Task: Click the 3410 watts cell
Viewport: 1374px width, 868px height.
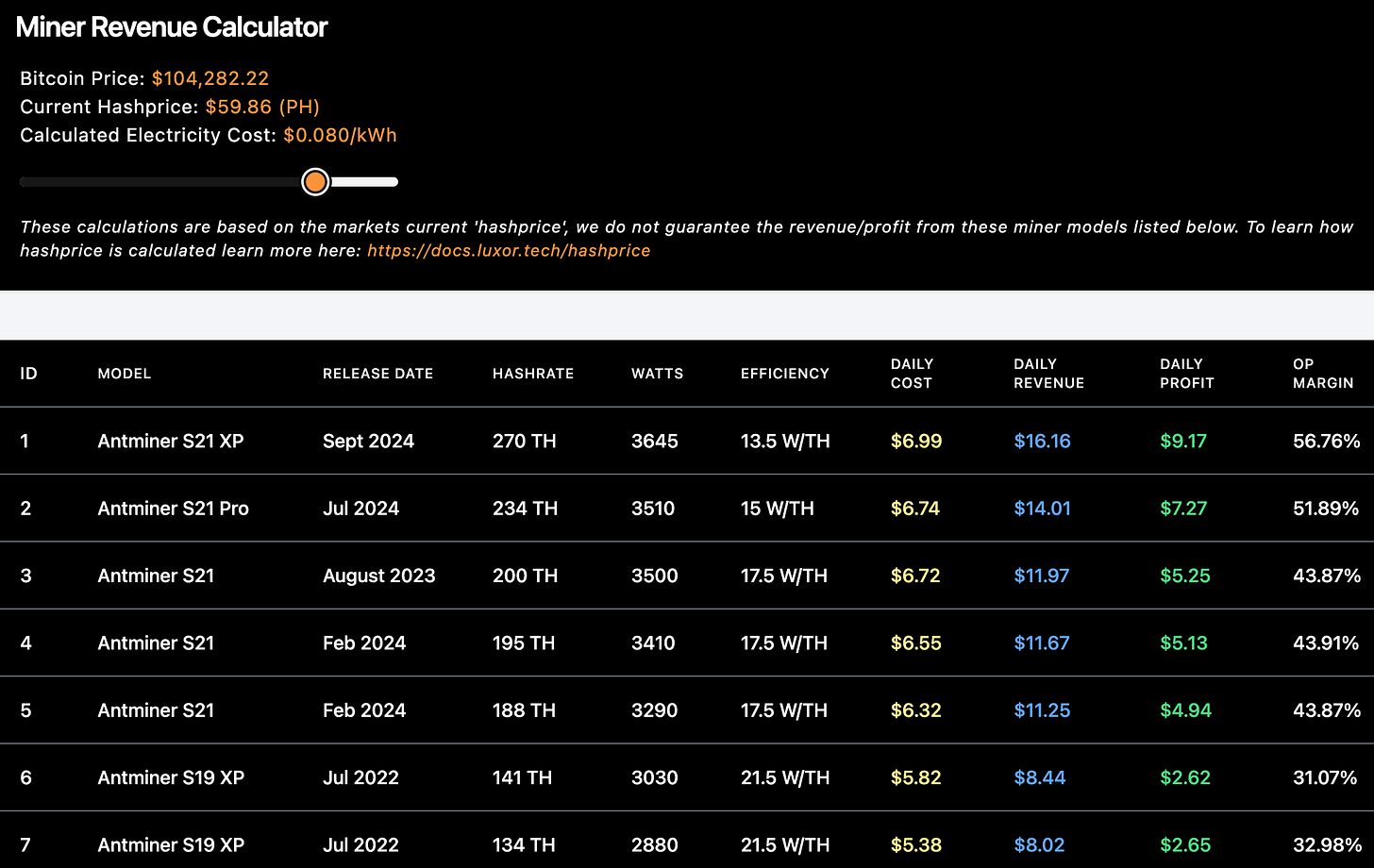Action: [653, 643]
